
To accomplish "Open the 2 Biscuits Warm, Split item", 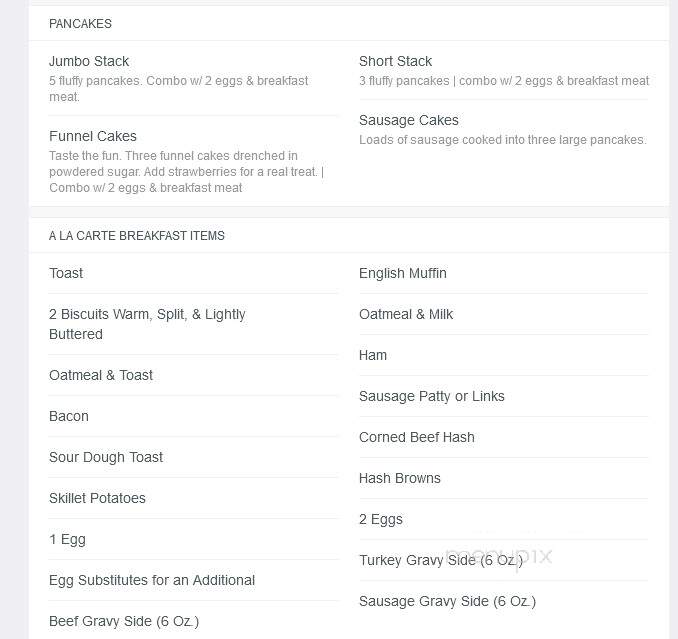I will coord(147,324).
